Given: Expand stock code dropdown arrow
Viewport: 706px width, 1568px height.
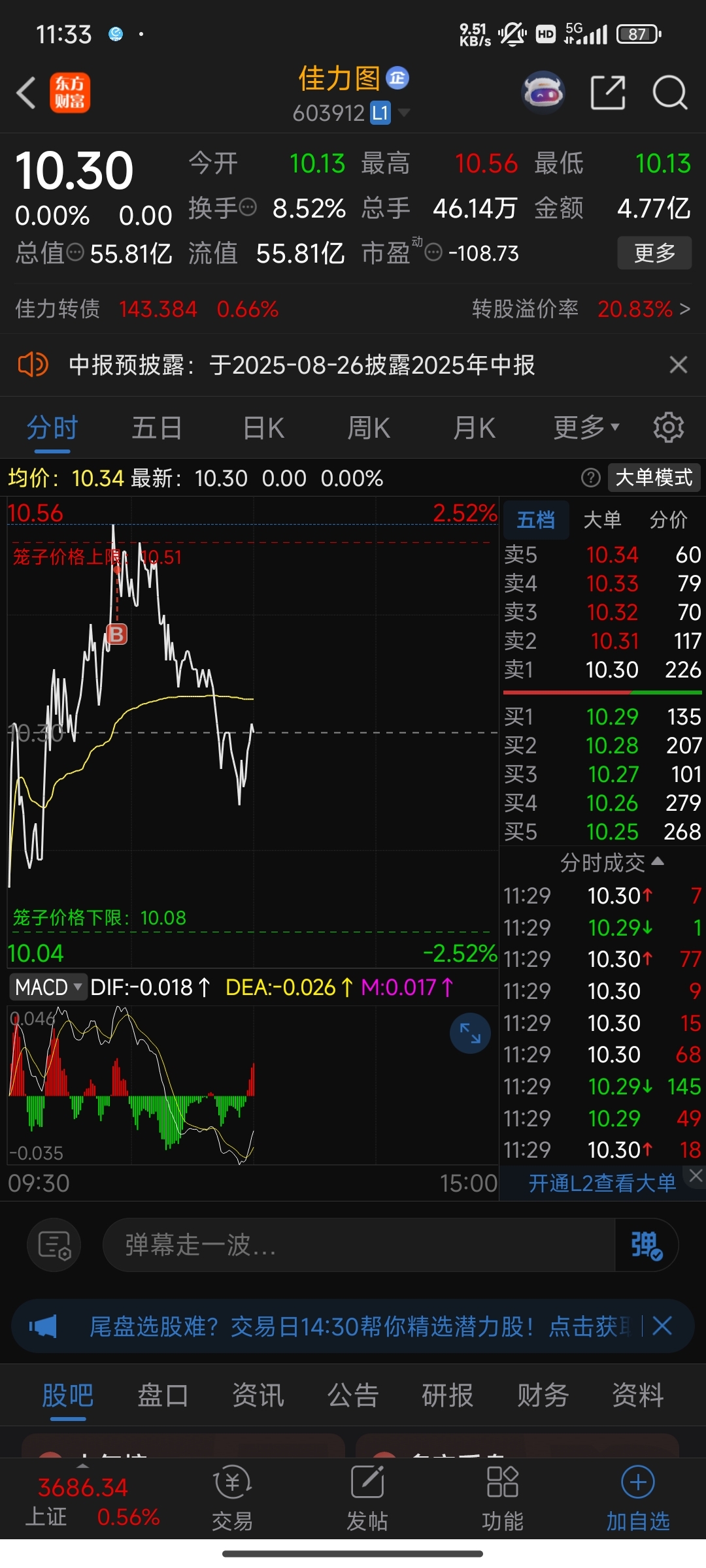Looking at the screenshot, I should tap(405, 113).
